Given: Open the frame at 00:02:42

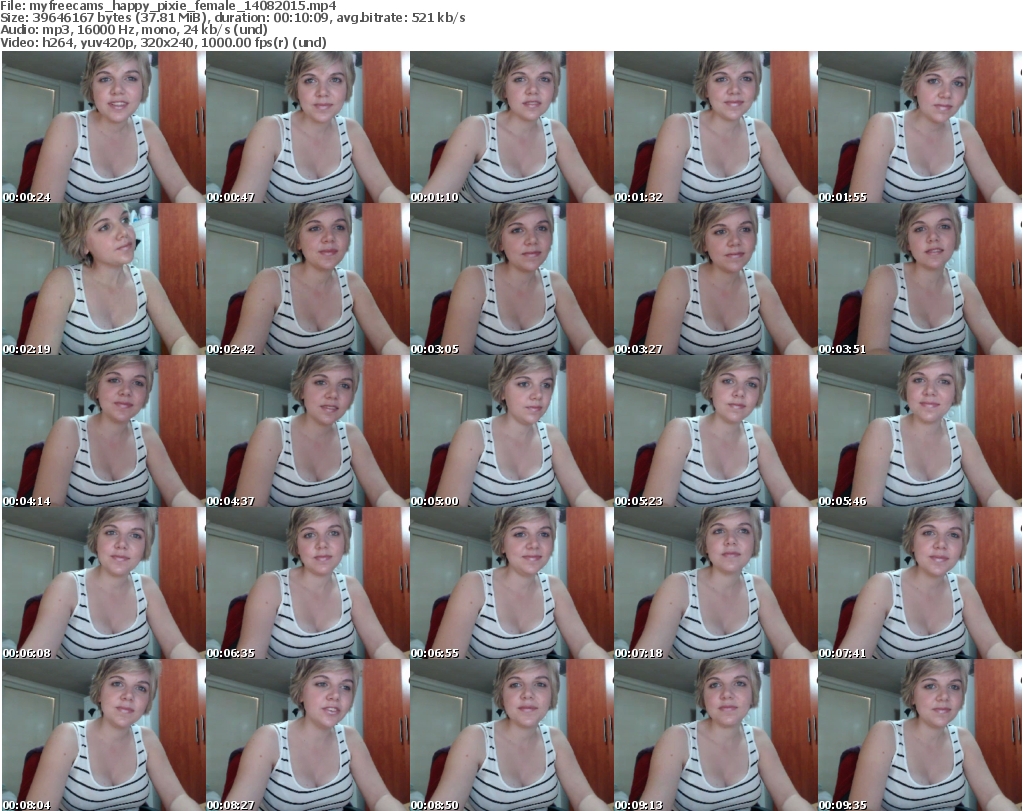Looking at the screenshot, I should click(x=308, y=279).
